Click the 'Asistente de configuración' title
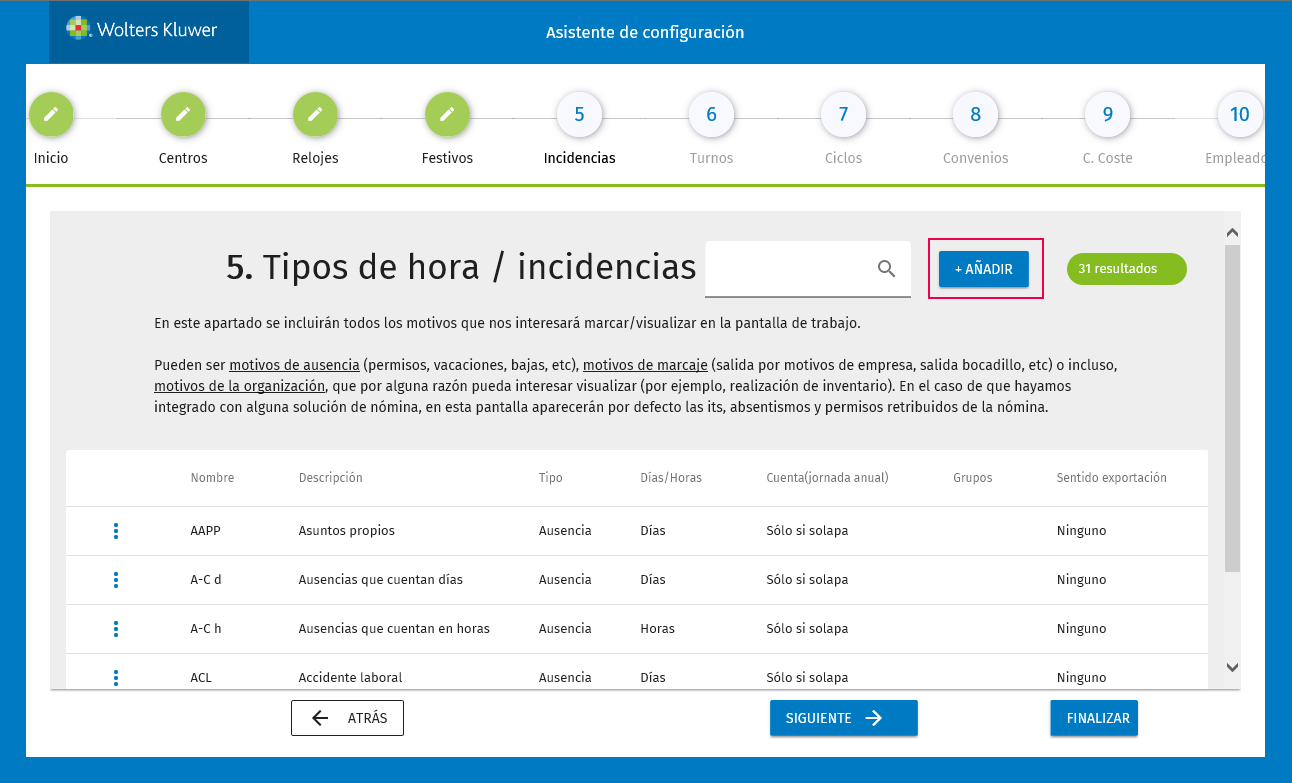This screenshot has height=783, width=1292. pos(645,32)
